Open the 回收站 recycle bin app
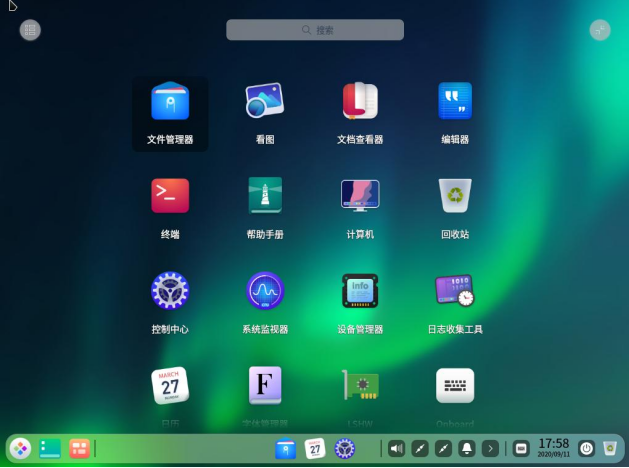The width and height of the screenshot is (629, 468). tap(455, 197)
